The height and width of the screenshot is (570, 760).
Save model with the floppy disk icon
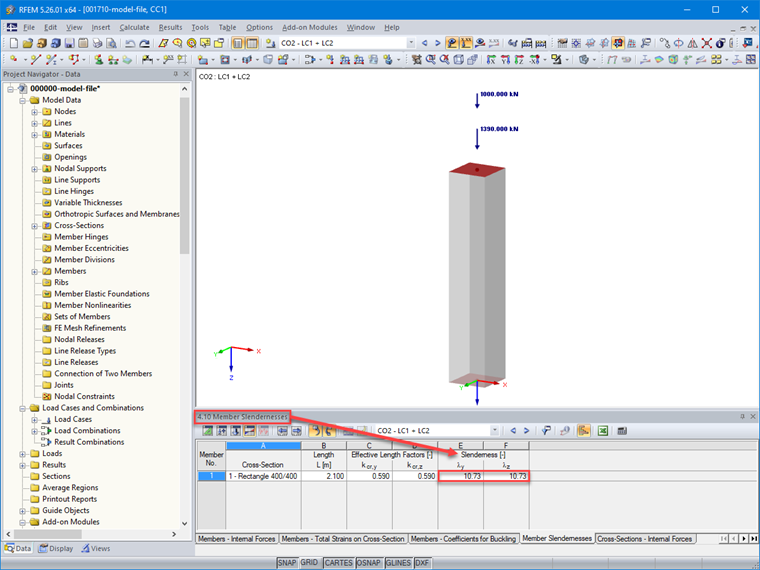coord(70,43)
